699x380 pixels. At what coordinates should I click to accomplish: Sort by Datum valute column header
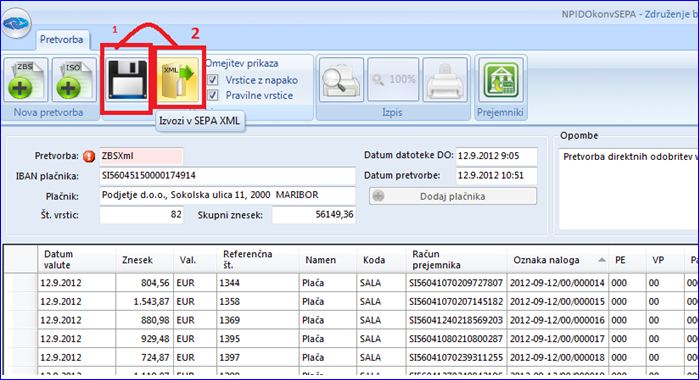(77, 260)
